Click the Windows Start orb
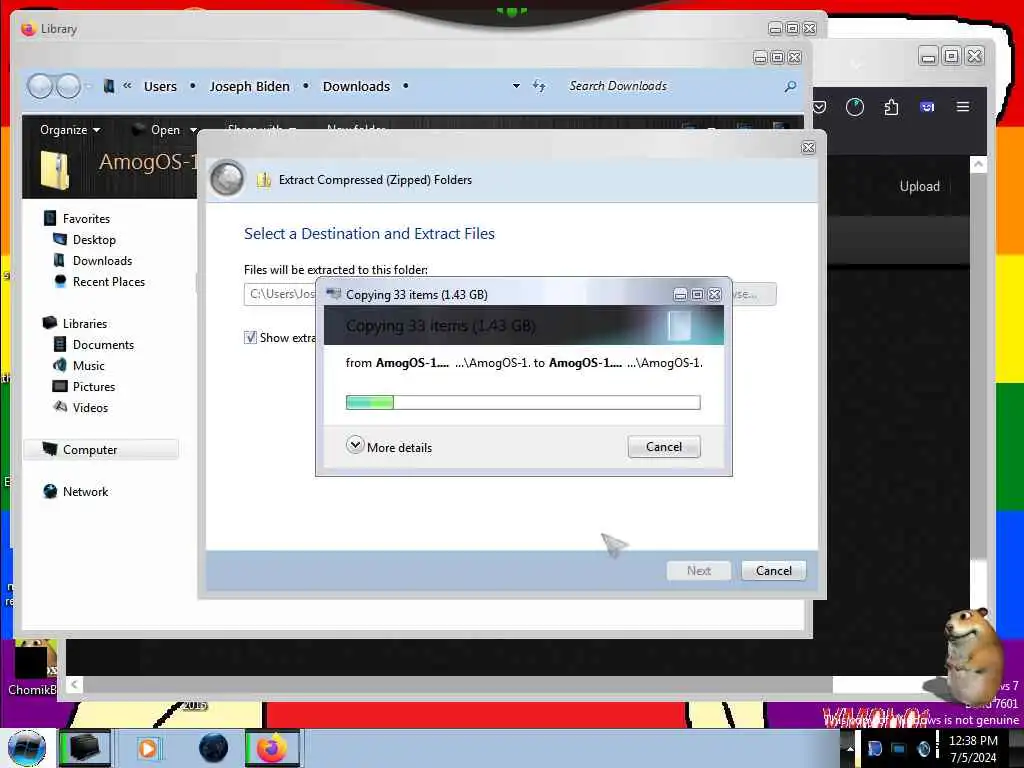 27,748
